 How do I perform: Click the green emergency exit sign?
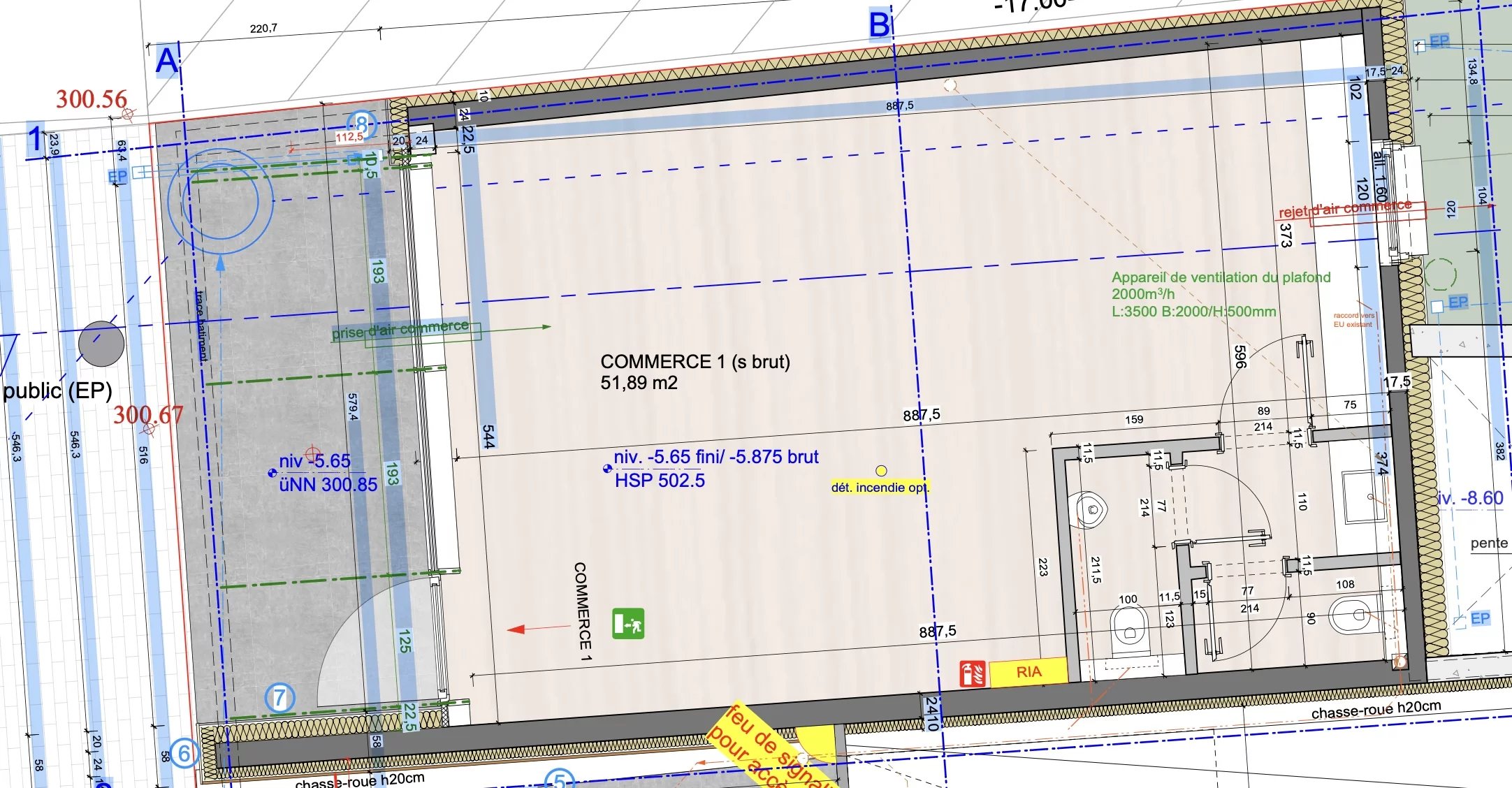tap(628, 623)
